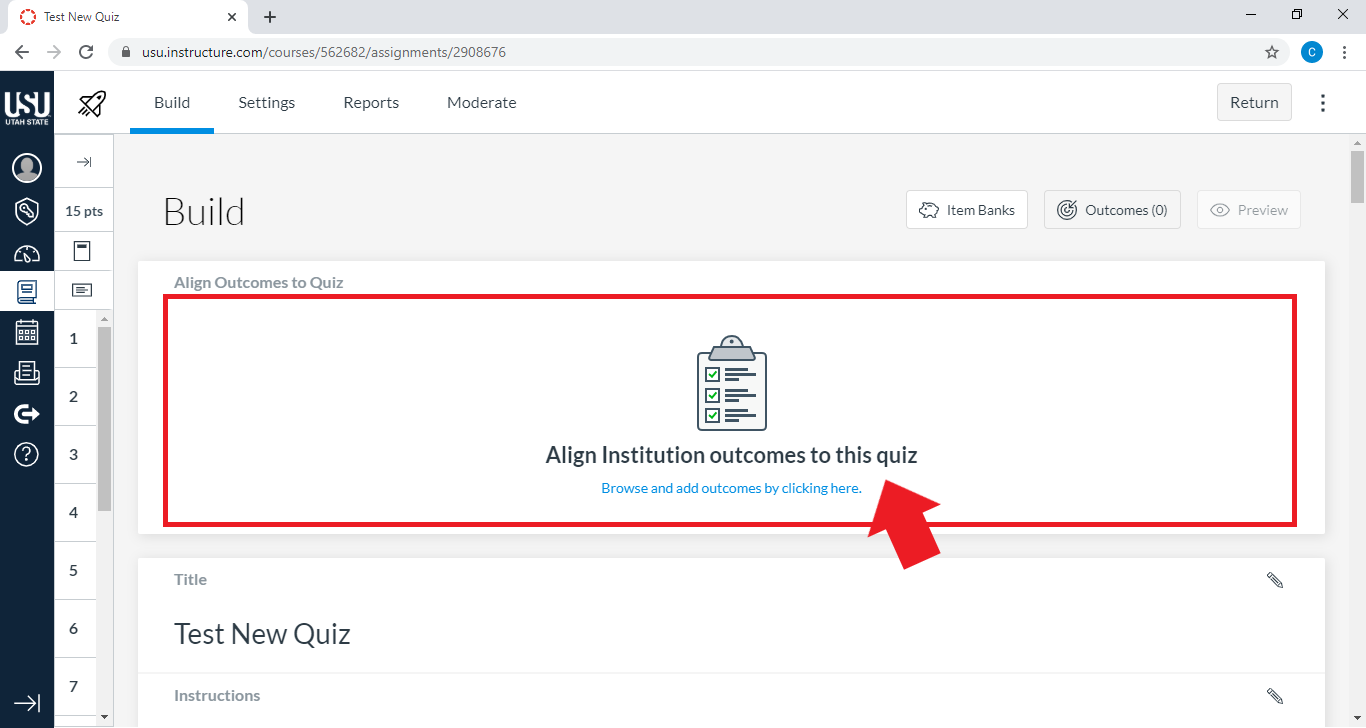Switch to the Settings tab
Screen dimensions: 1366x728
[266, 102]
